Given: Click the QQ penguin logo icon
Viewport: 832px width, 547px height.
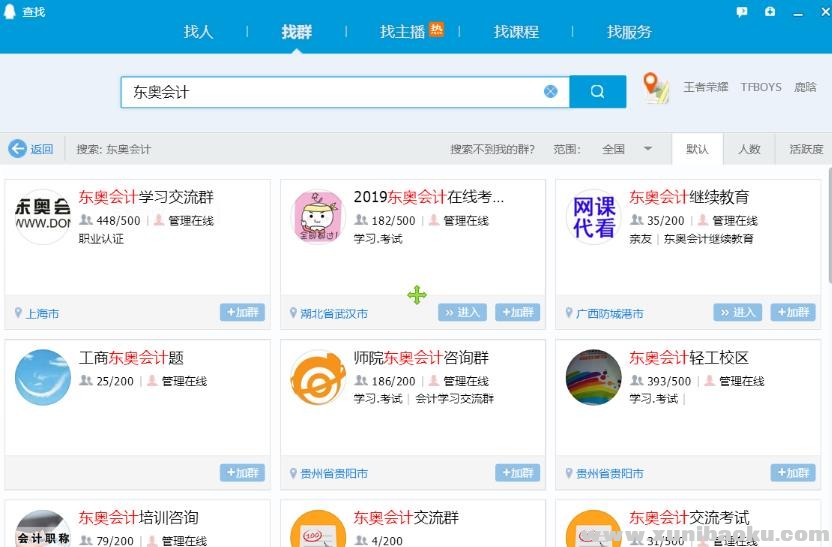Looking at the screenshot, I should [x=11, y=11].
